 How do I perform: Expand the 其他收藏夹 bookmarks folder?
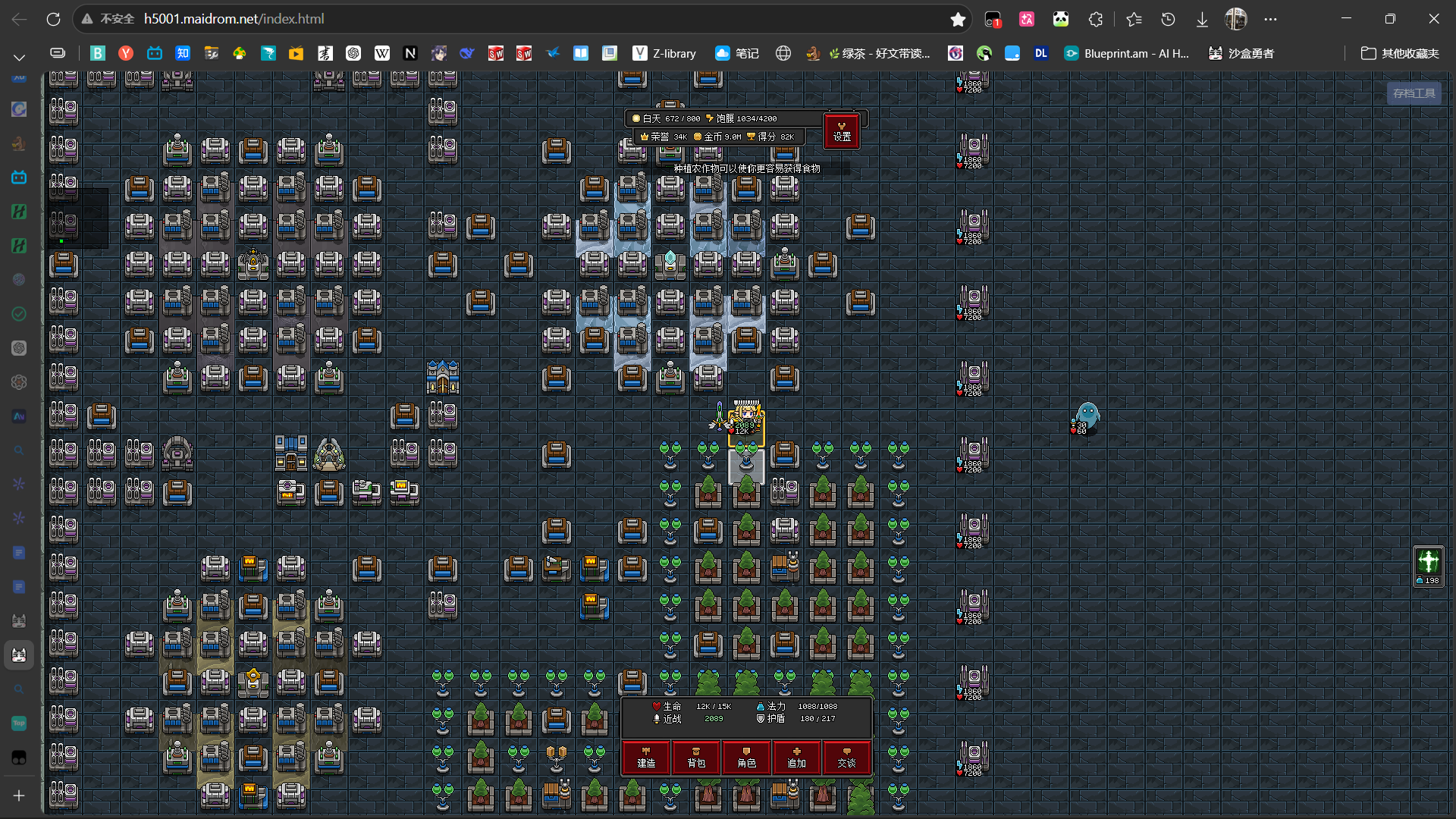click(1400, 53)
